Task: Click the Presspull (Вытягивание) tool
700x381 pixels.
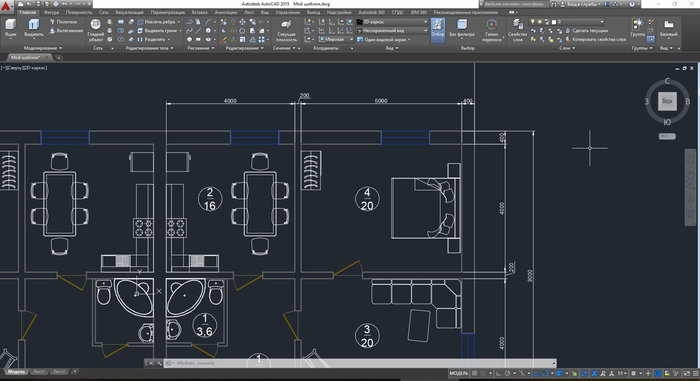Action: 66,30
